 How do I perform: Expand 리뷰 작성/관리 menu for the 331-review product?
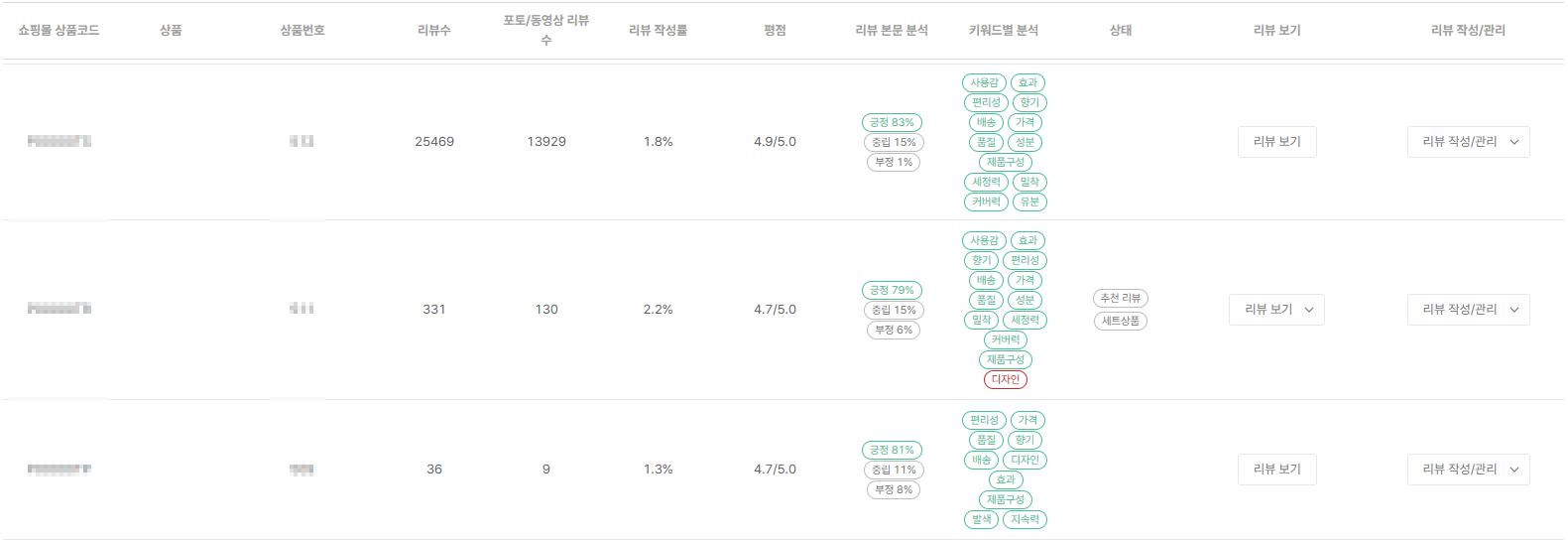click(1468, 310)
